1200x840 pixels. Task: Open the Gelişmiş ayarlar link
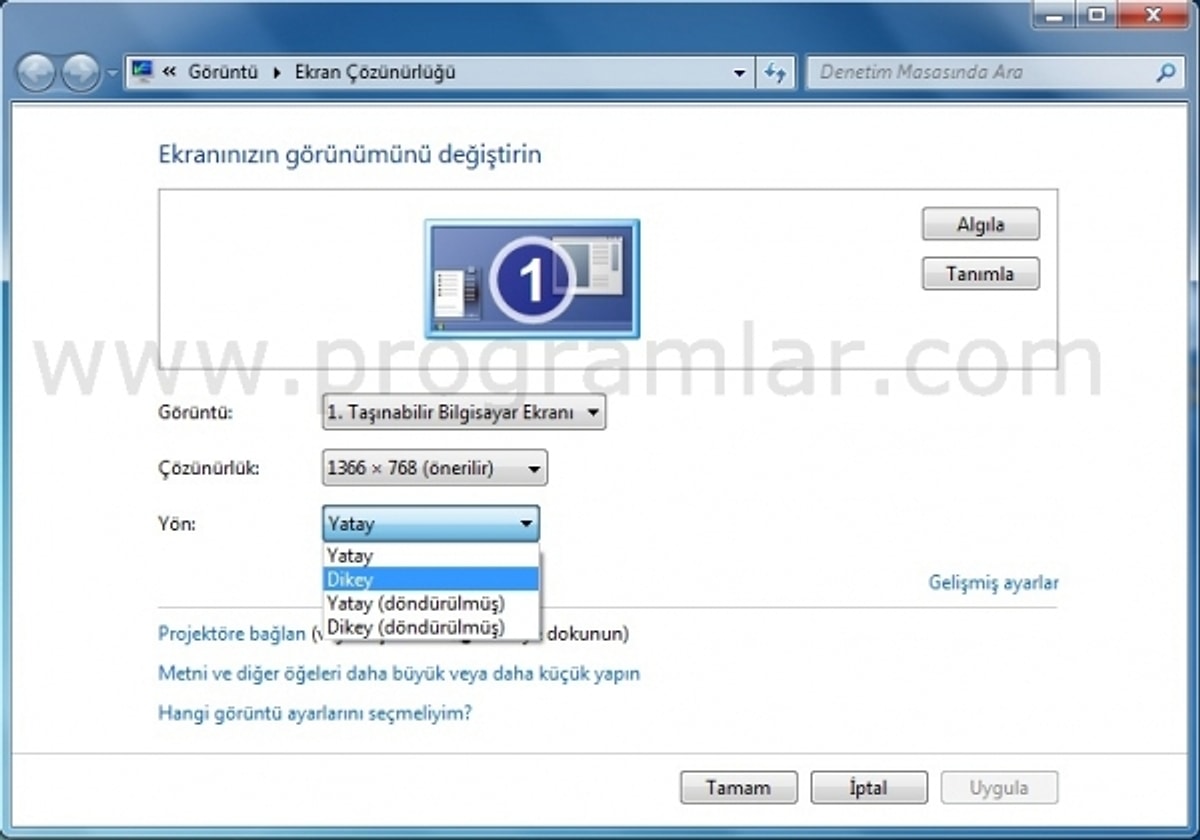point(993,582)
